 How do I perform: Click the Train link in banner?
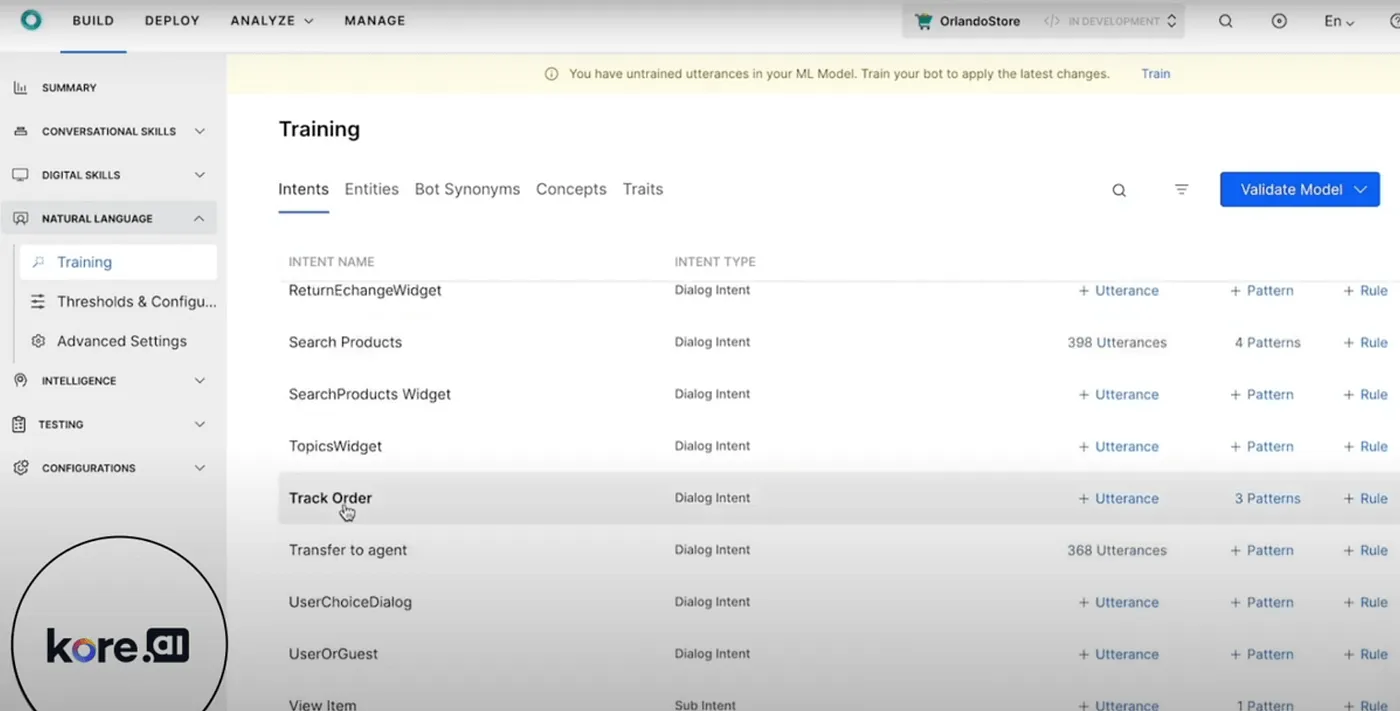click(x=1155, y=74)
